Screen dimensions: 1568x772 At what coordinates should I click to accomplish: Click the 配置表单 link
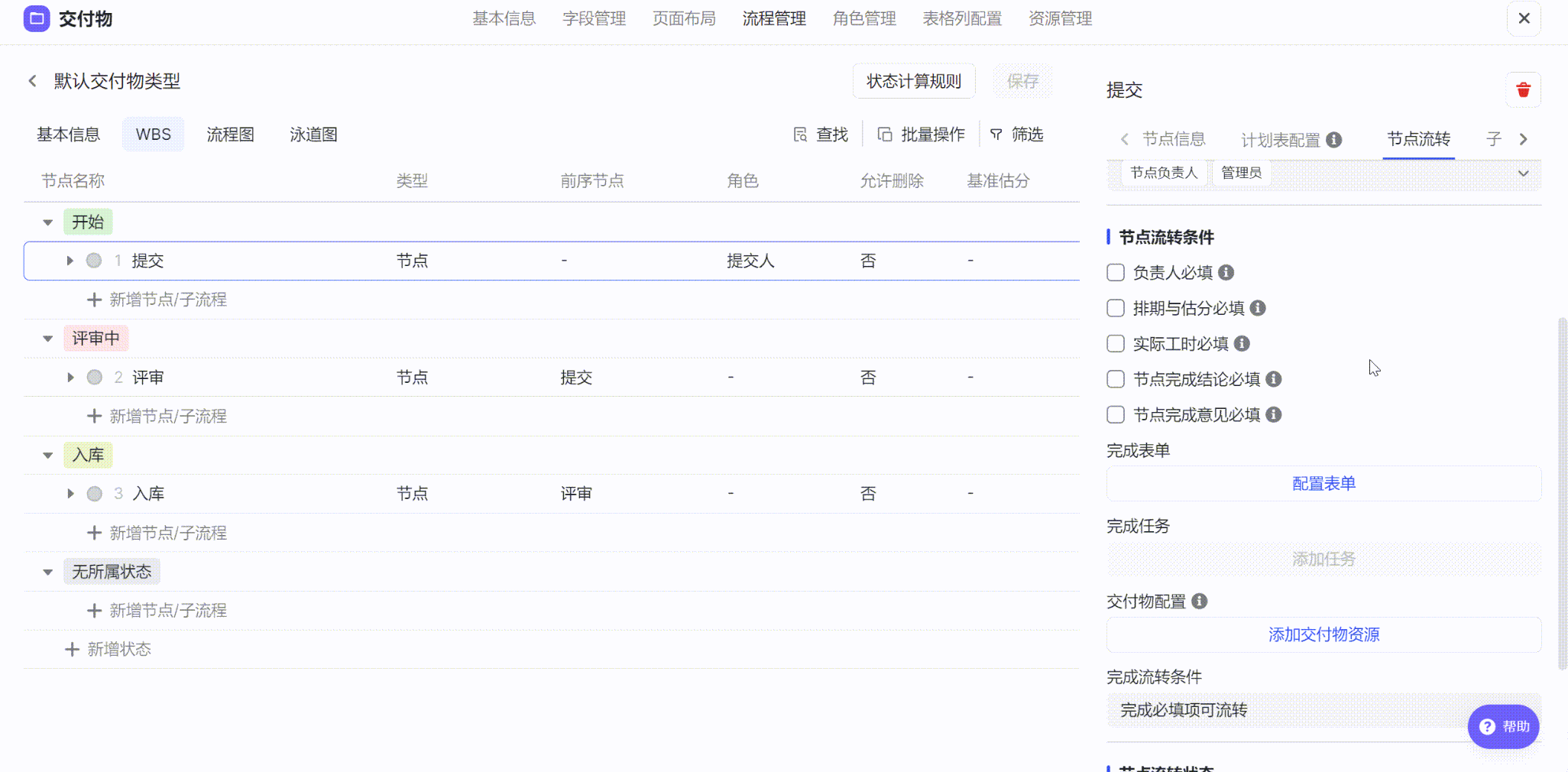1323,484
